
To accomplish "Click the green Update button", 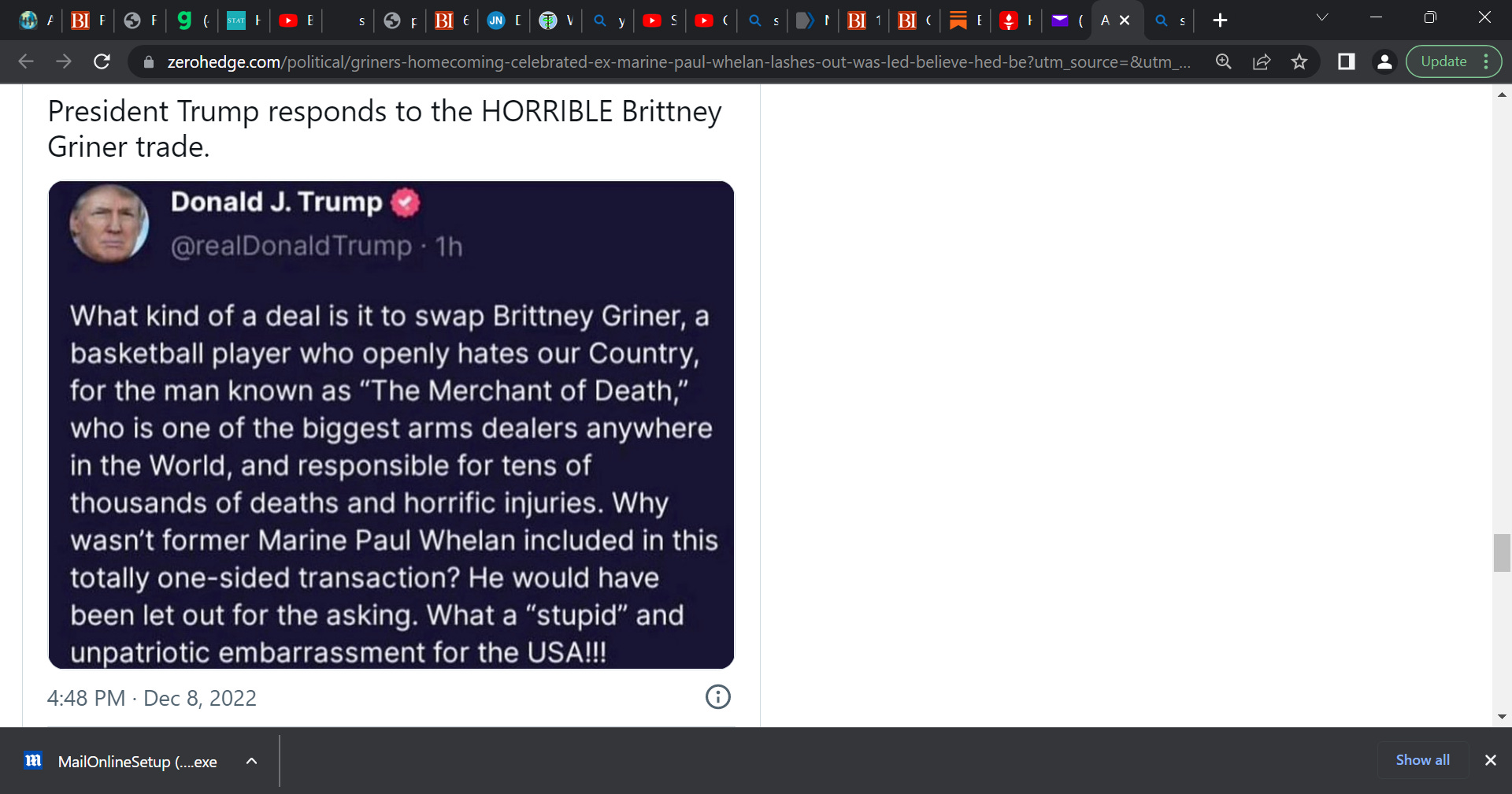I will point(1443,61).
